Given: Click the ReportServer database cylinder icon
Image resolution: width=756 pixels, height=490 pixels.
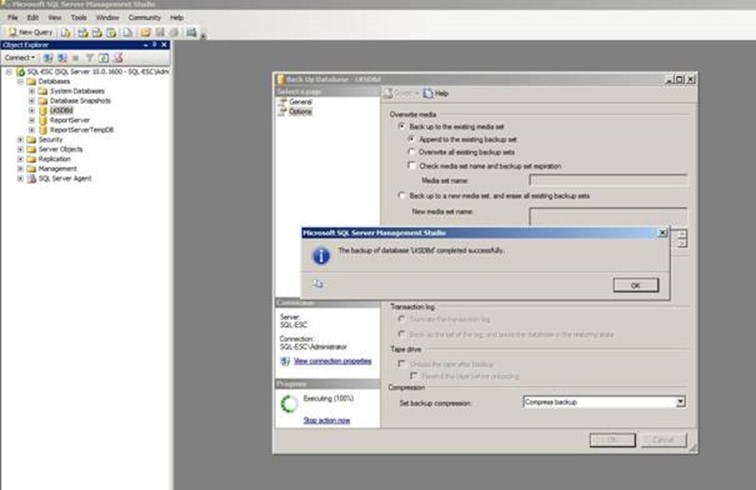Looking at the screenshot, I should [x=43, y=120].
